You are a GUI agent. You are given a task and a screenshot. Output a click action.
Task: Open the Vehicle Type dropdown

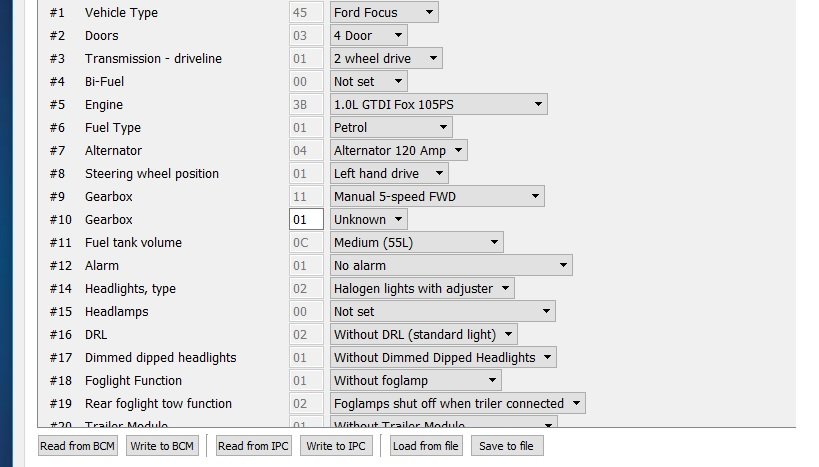tap(384, 13)
